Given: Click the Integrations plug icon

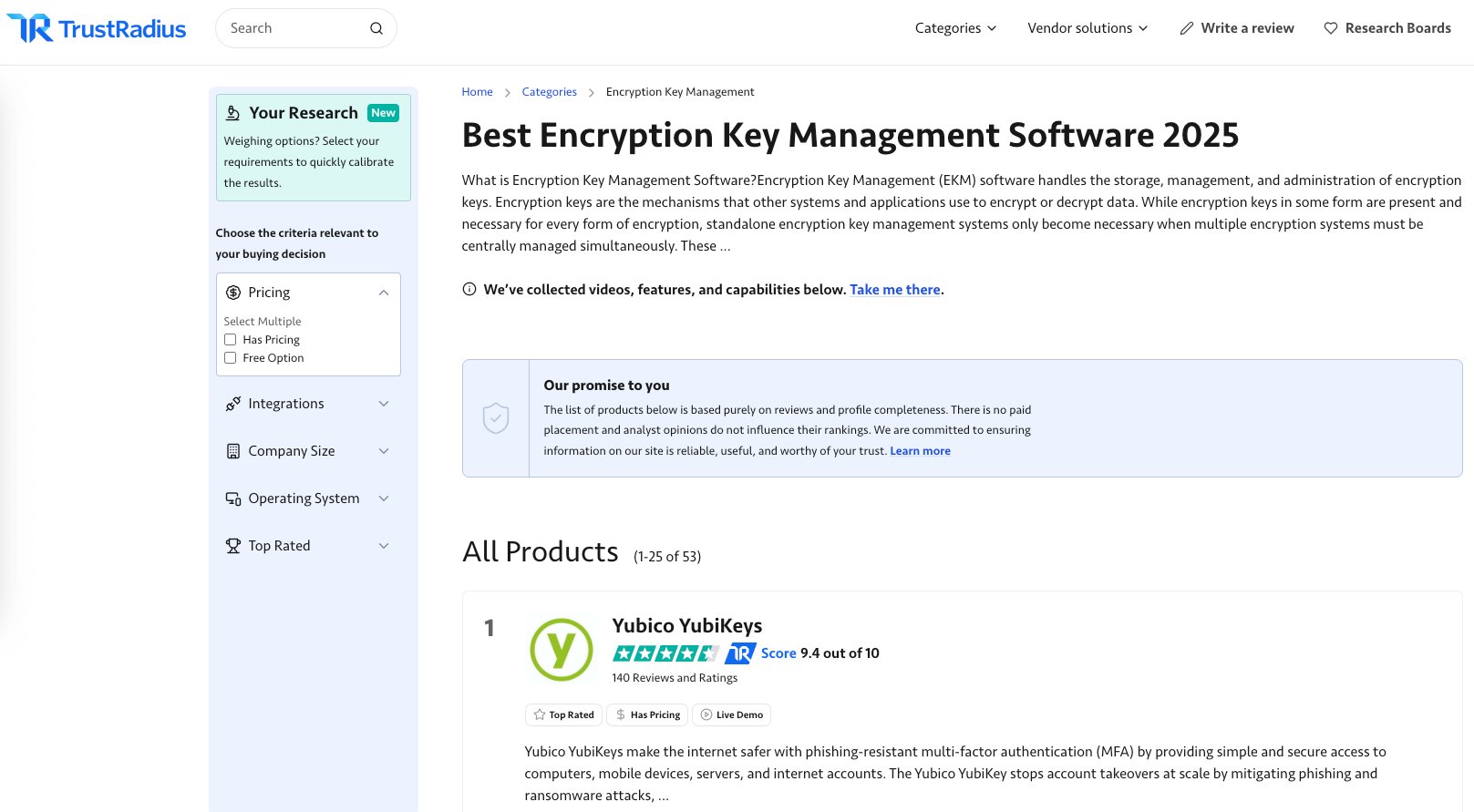Looking at the screenshot, I should [233, 404].
